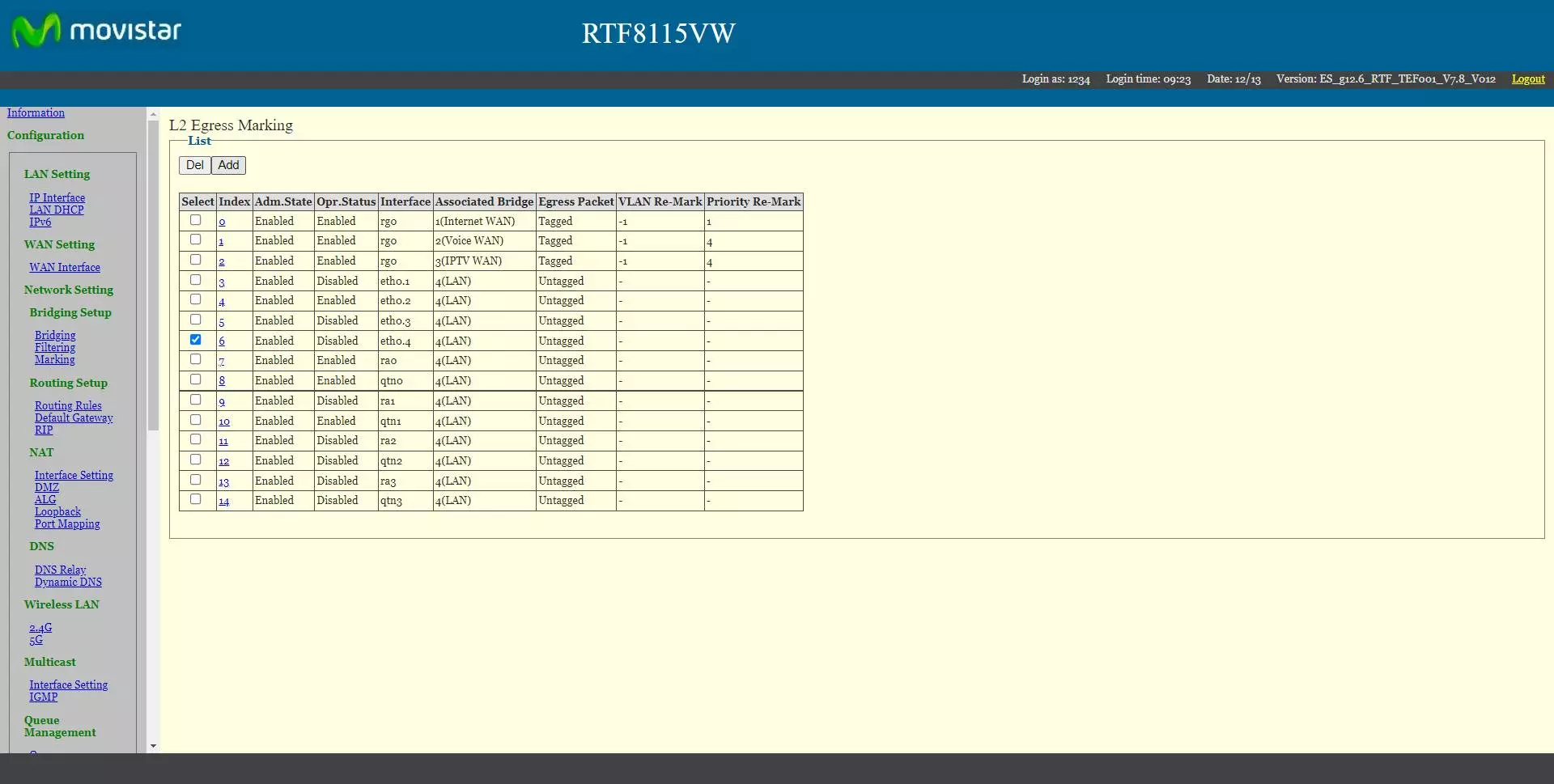This screenshot has width=1554, height=784.
Task: Go to the WAN Interface page
Action: coord(65,268)
